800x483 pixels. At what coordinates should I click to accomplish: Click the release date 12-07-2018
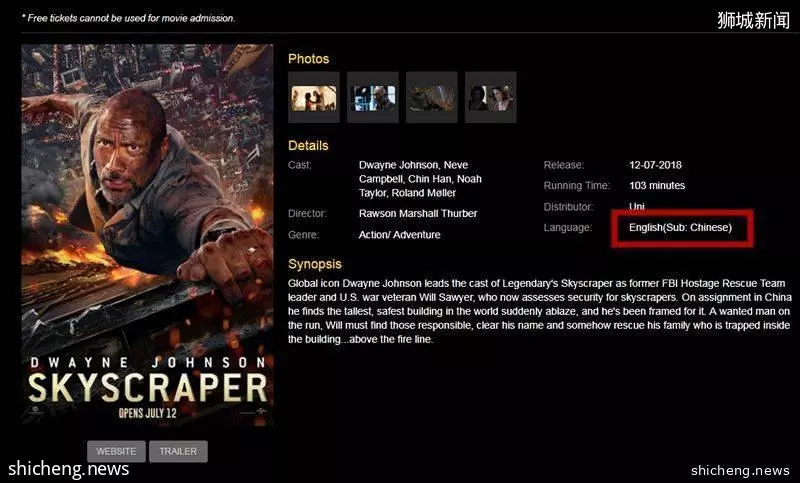pyautogui.click(x=655, y=165)
